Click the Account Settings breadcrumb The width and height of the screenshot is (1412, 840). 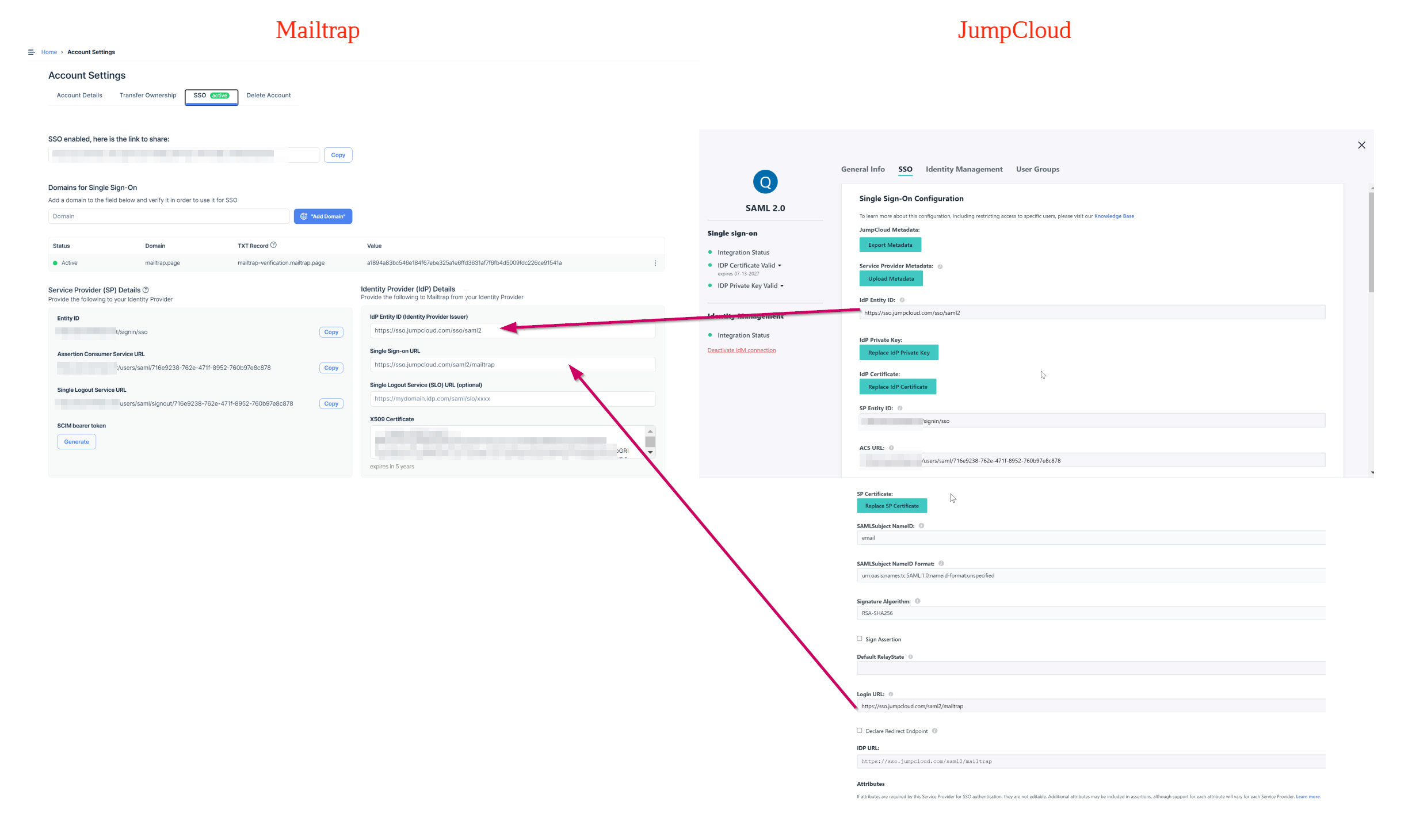coord(91,52)
